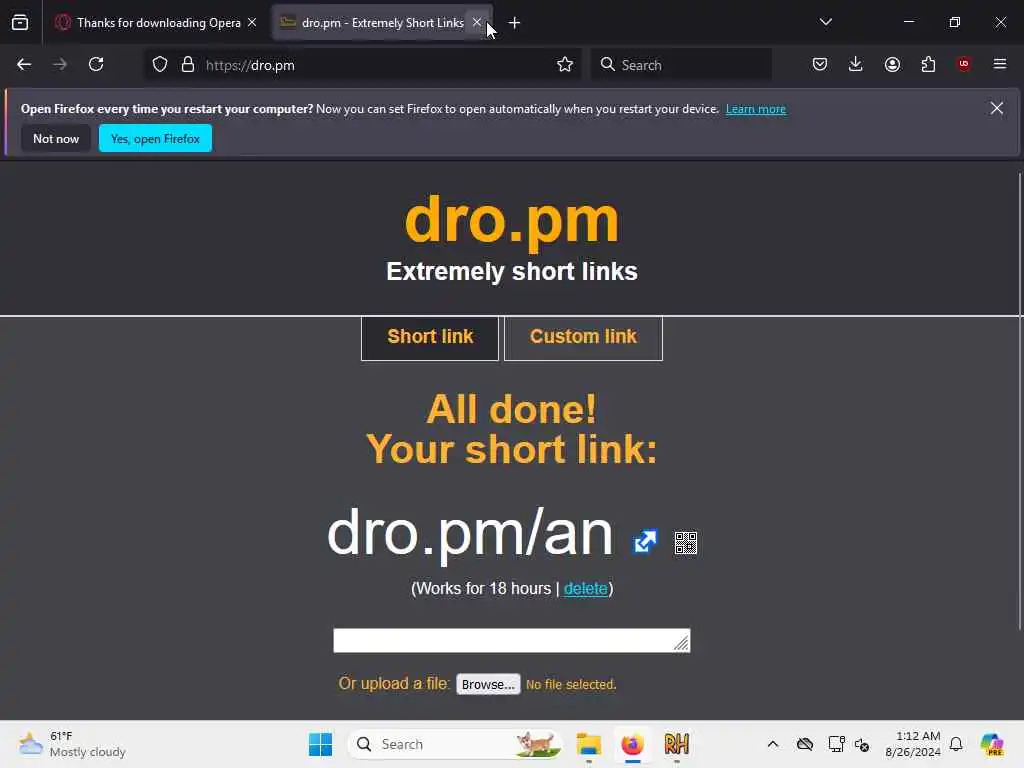Open the tracking protection shield icon

click(160, 64)
